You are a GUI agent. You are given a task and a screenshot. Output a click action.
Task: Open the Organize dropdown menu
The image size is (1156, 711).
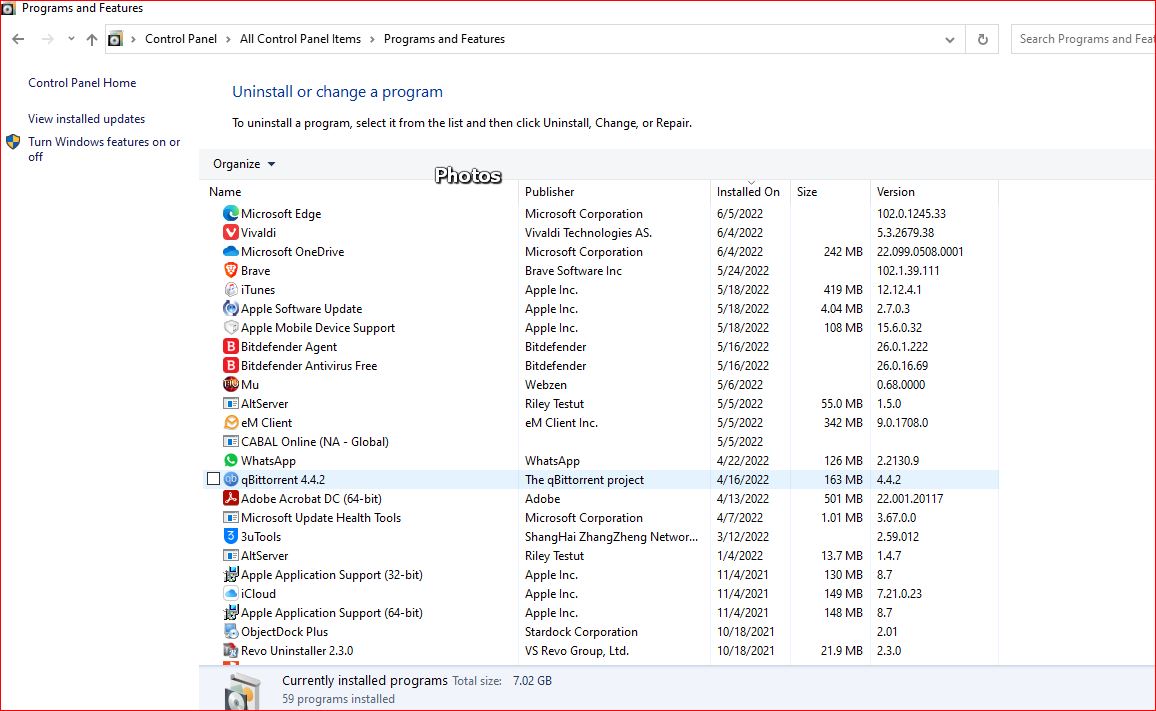(244, 164)
